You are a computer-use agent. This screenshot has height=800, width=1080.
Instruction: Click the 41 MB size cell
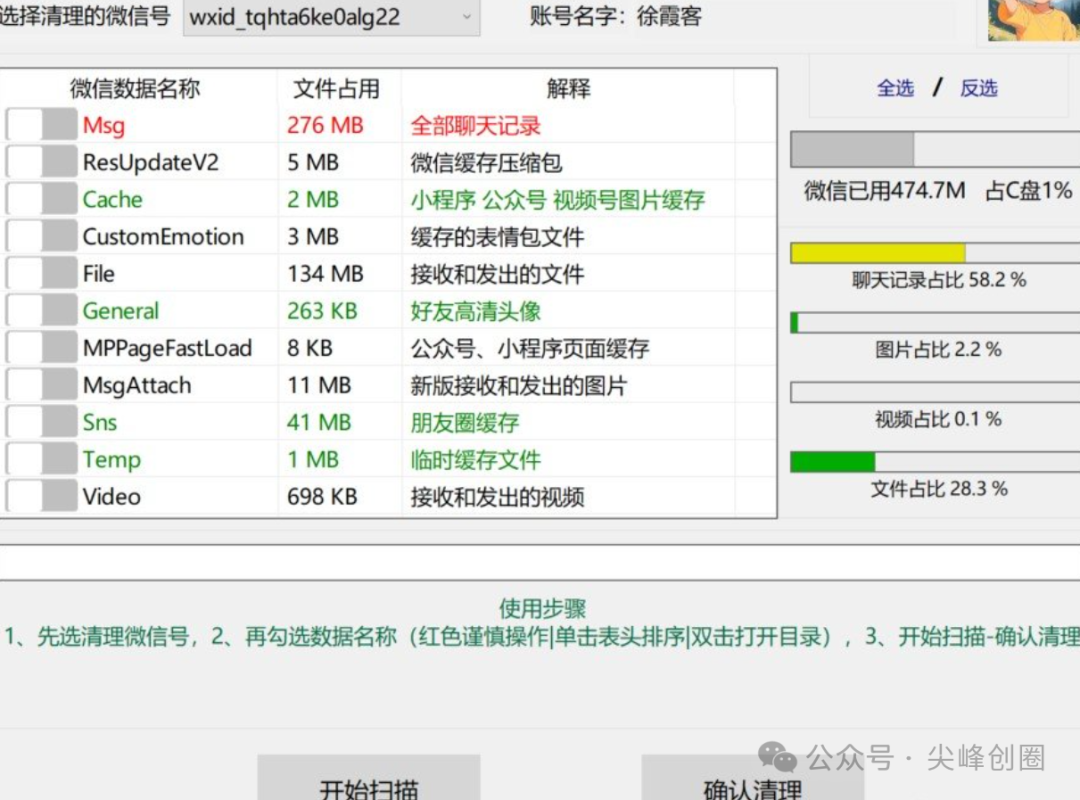coord(319,422)
